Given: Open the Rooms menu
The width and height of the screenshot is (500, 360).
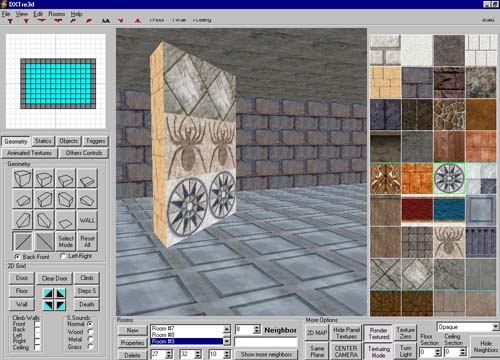Looking at the screenshot, I should pos(57,14).
